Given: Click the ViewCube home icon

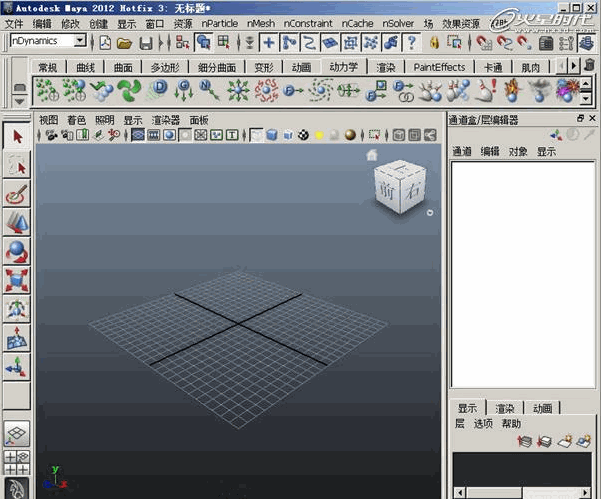Looking at the screenshot, I should [x=371, y=155].
